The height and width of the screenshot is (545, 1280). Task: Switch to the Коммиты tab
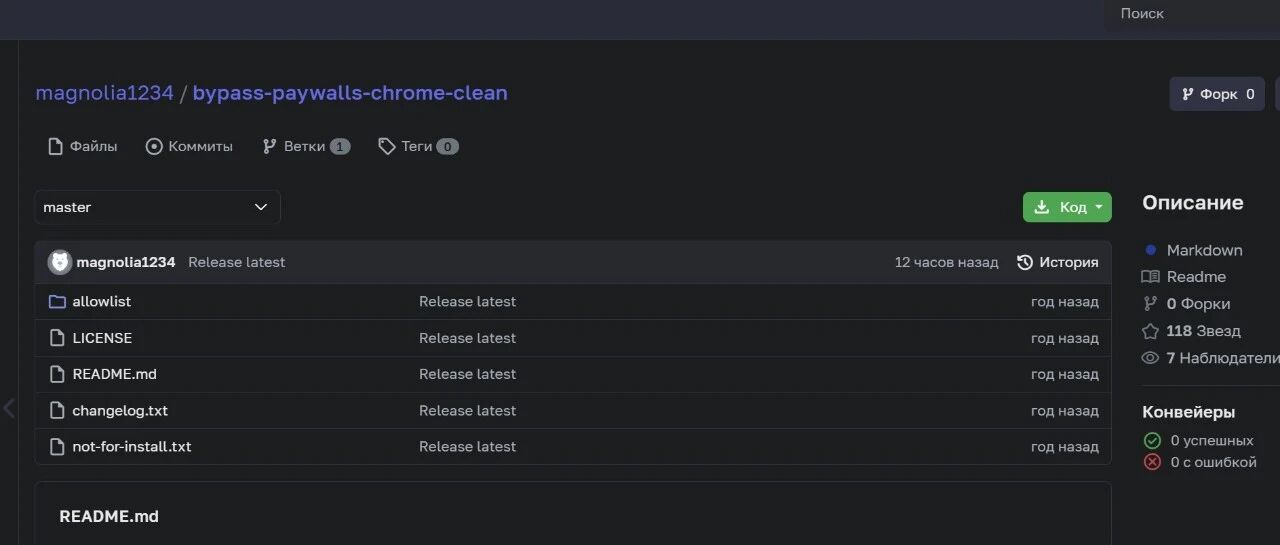tap(190, 146)
